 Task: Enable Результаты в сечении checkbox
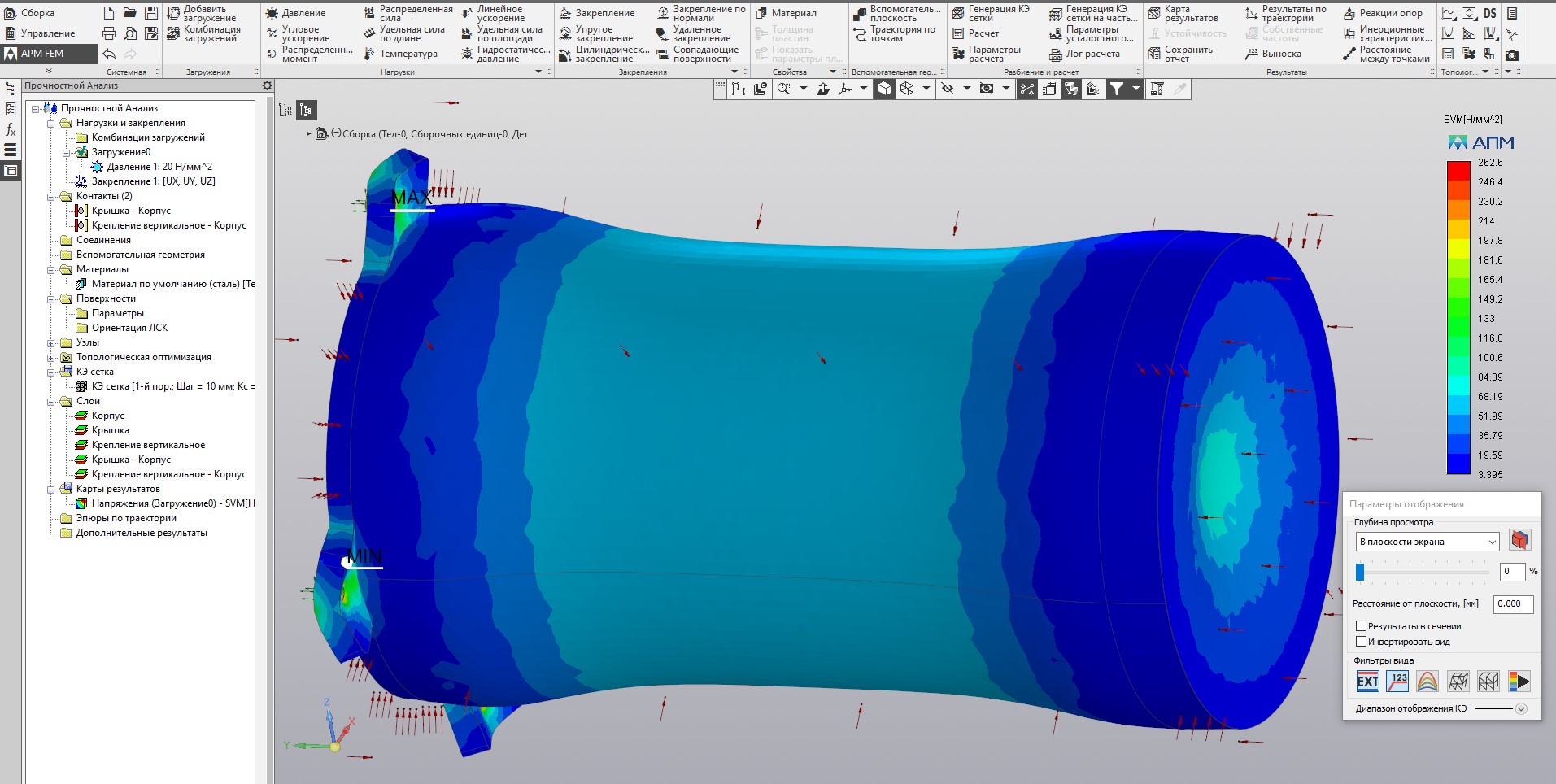point(1361,626)
